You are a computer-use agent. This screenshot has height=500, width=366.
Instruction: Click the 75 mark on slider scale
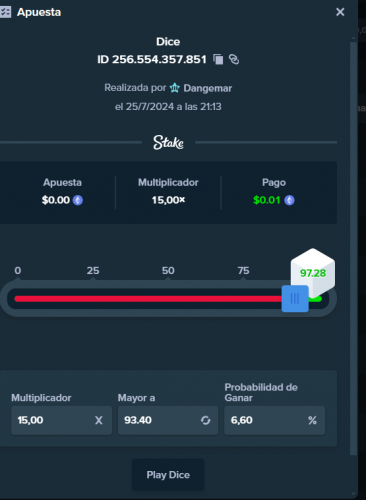(x=243, y=270)
